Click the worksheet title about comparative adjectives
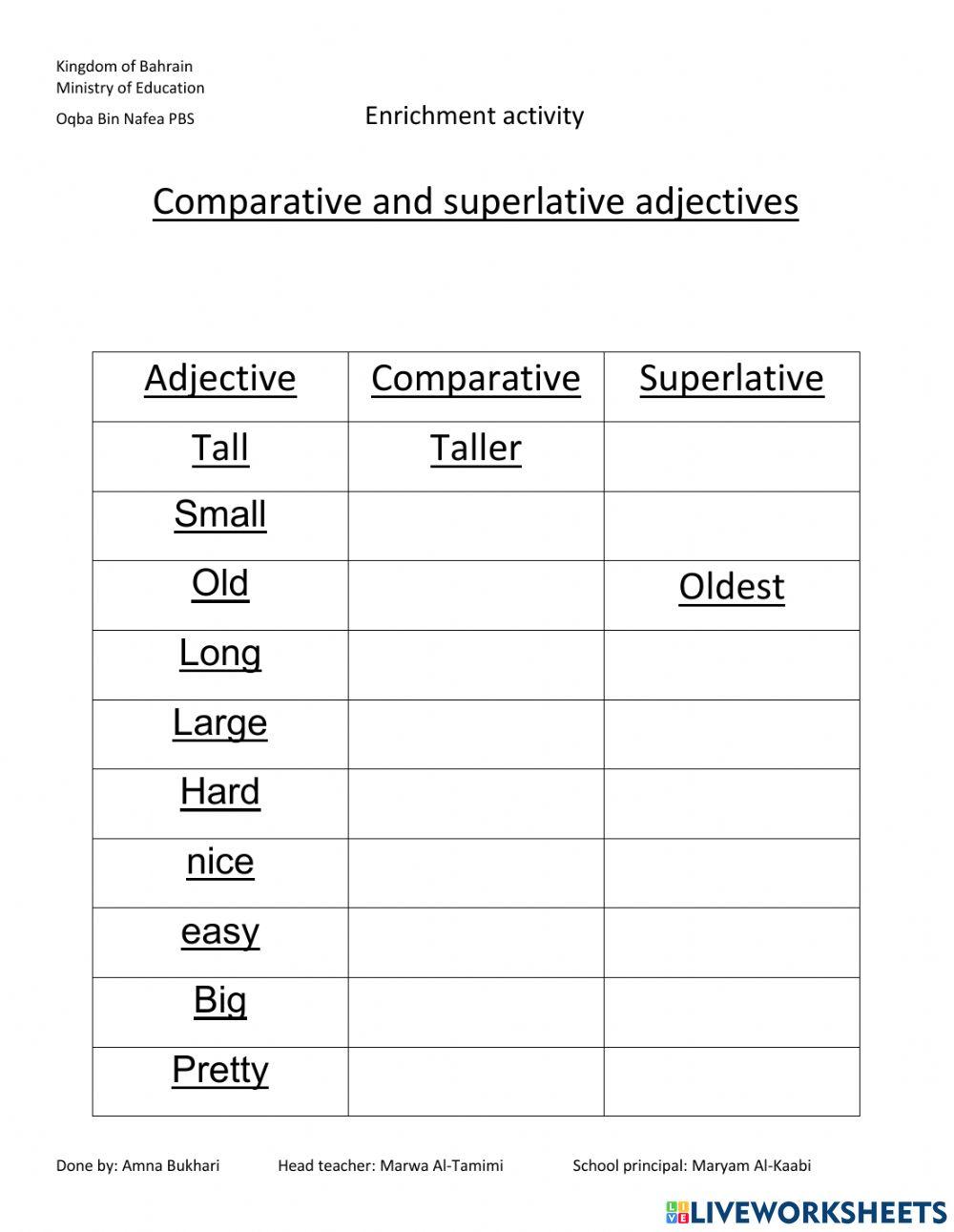 tap(475, 201)
